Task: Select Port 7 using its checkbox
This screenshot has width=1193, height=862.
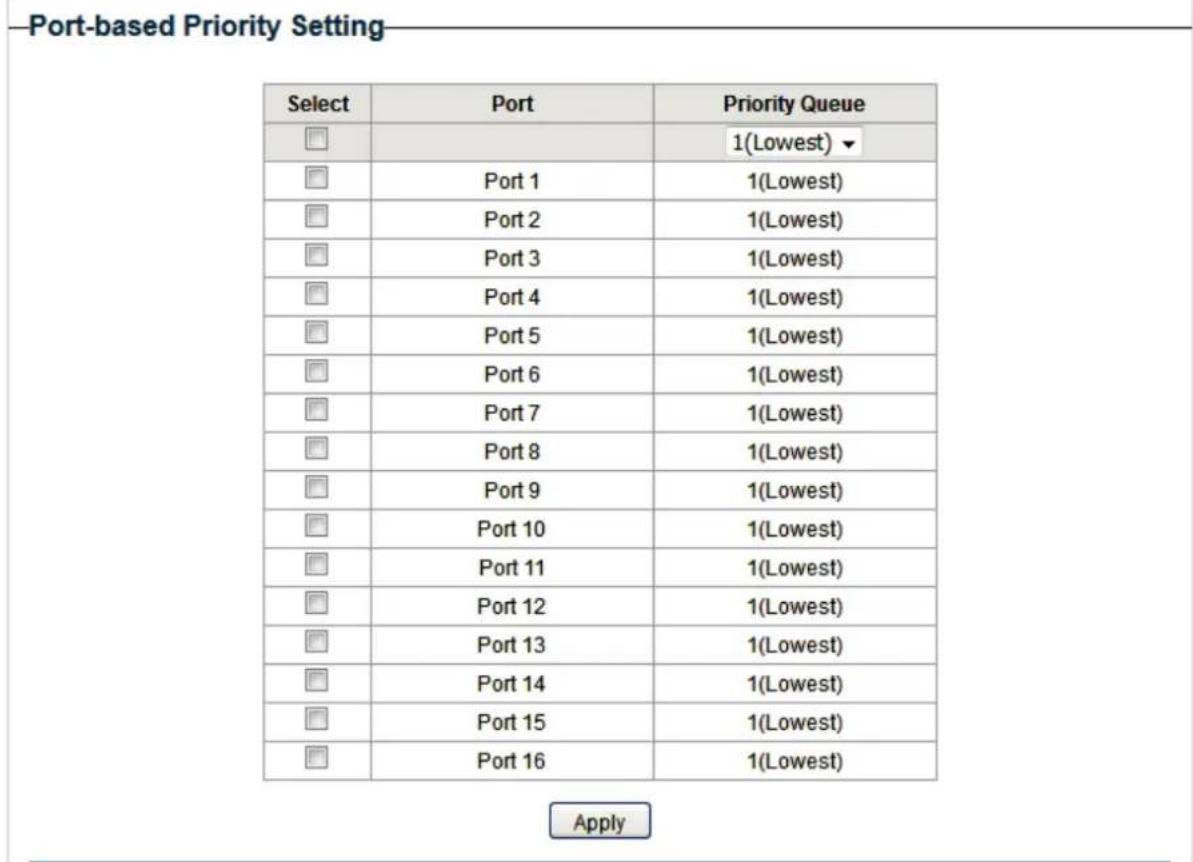Action: coord(317,409)
